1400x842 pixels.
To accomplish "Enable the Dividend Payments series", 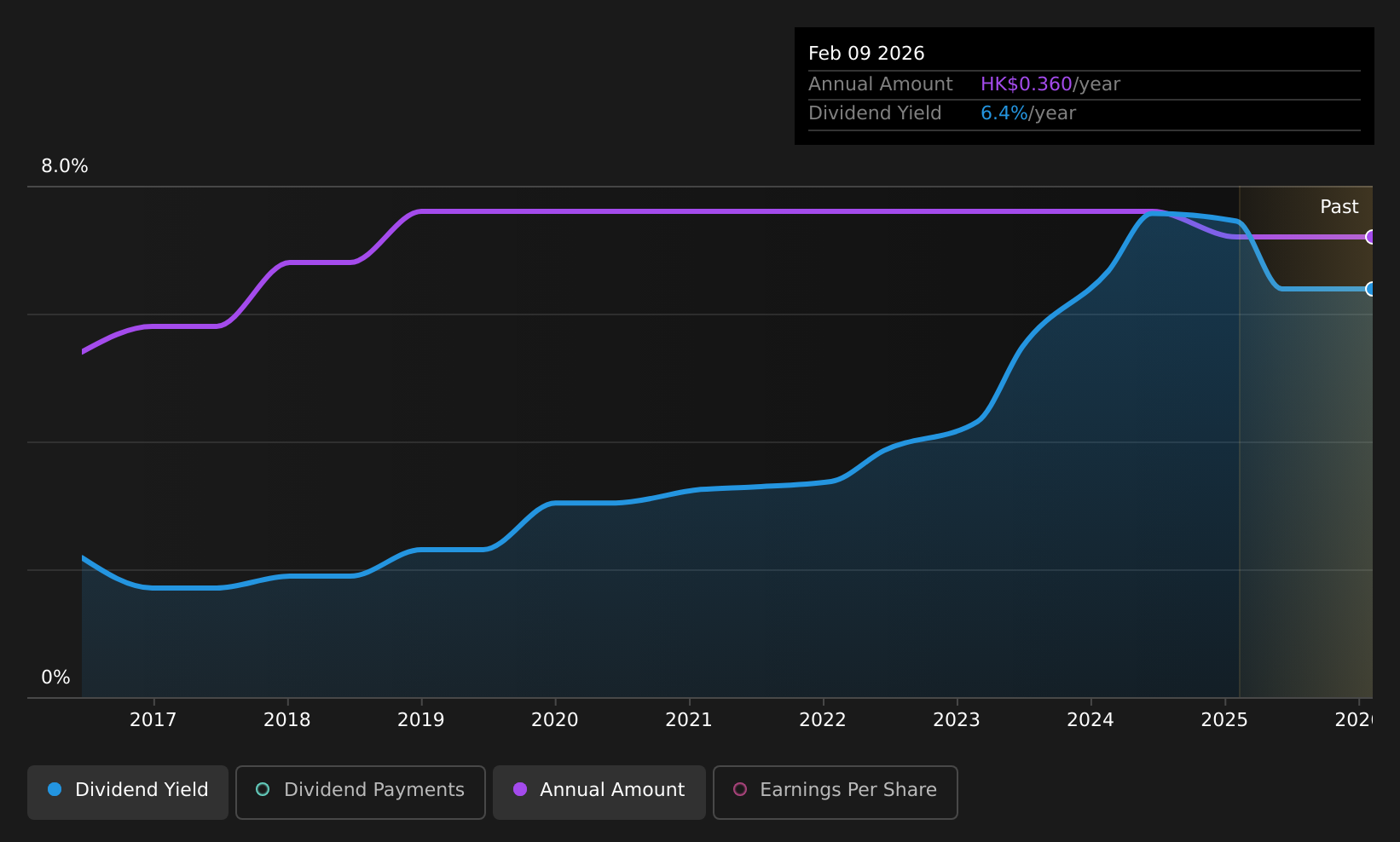I will pos(361,792).
